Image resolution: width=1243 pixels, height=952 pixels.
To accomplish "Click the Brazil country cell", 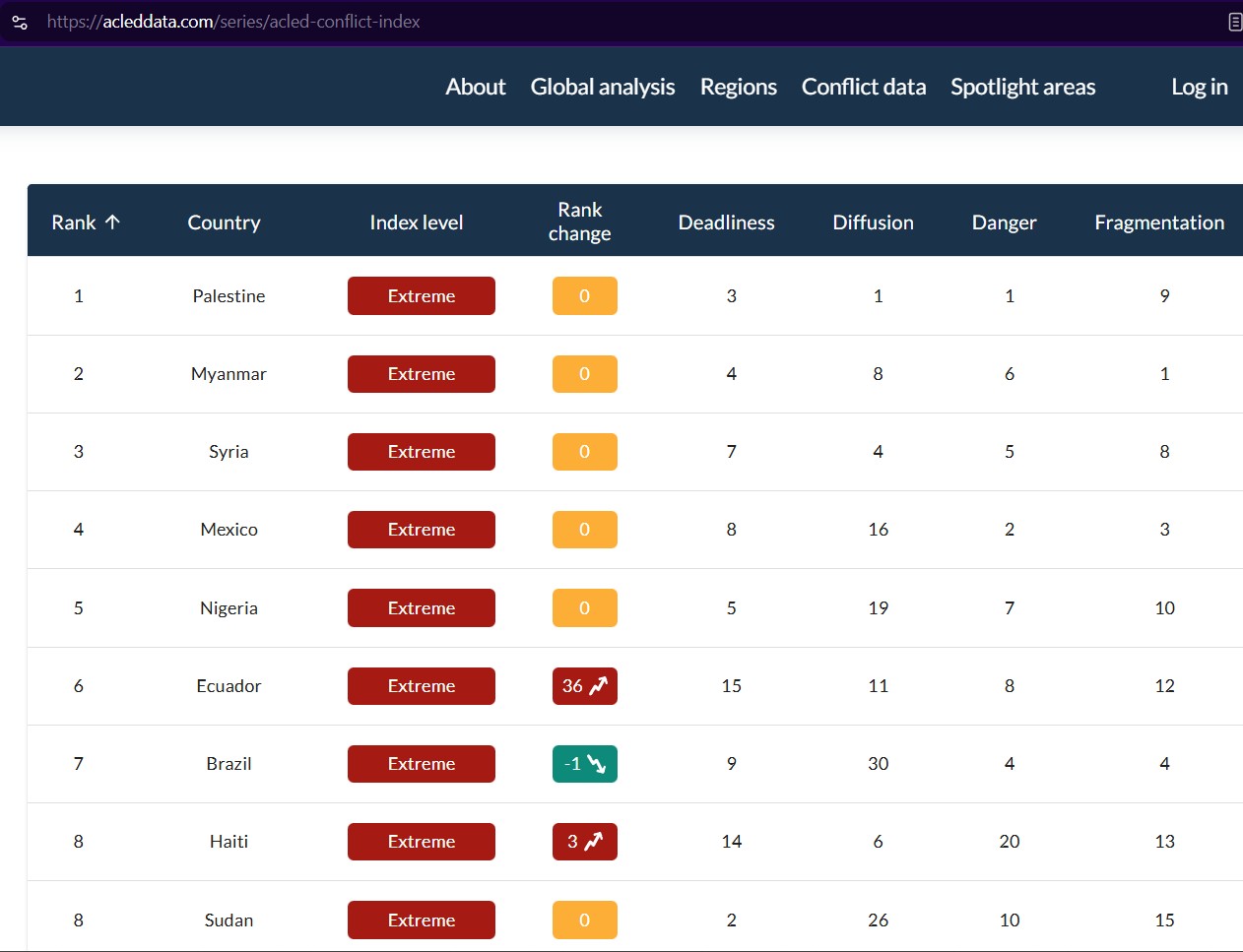I will click(x=229, y=764).
